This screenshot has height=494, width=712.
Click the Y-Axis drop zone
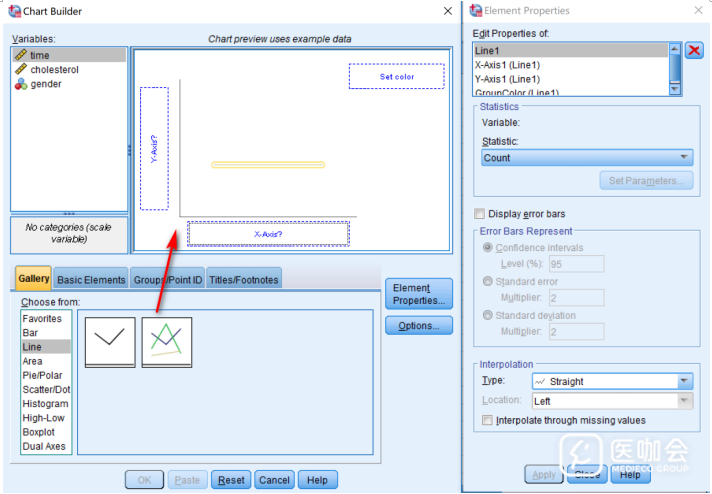tap(154, 148)
